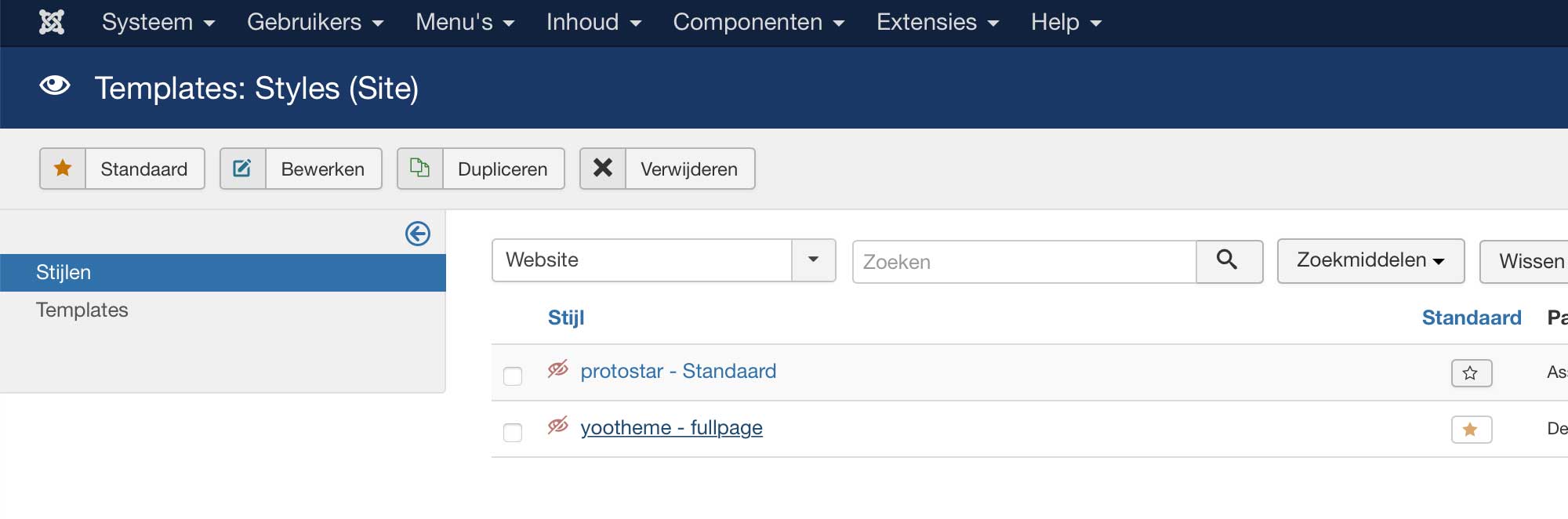Select Templates in the sidebar
Image resolution: width=1568 pixels, height=519 pixels.
tap(82, 310)
